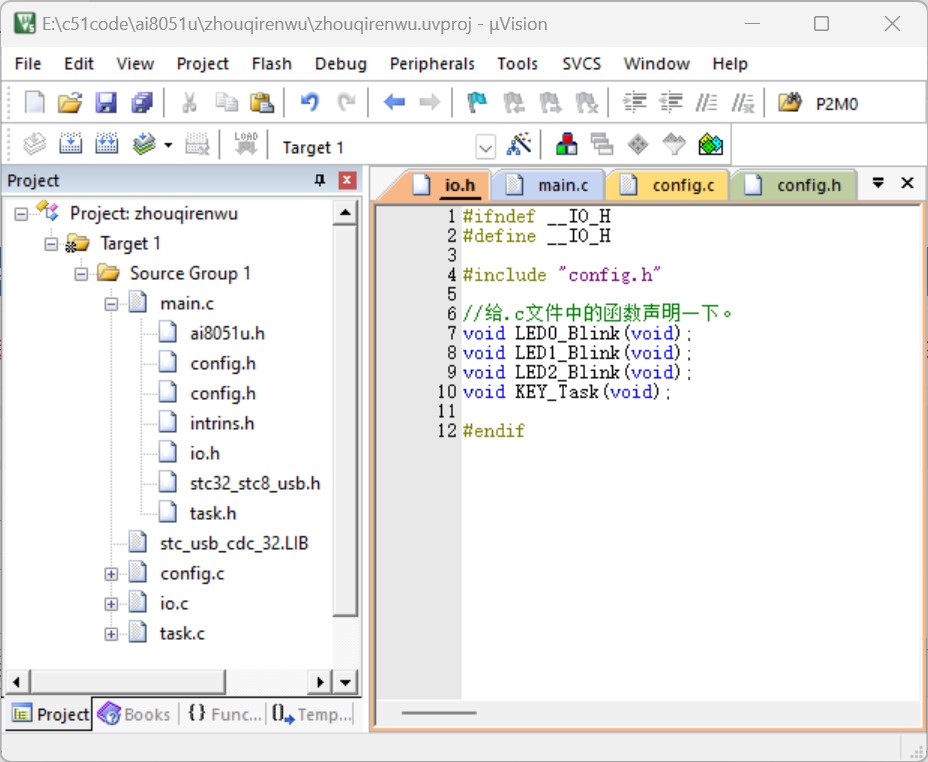The width and height of the screenshot is (928, 762).
Task: Toggle the Project panel pin
Action: [x=320, y=180]
